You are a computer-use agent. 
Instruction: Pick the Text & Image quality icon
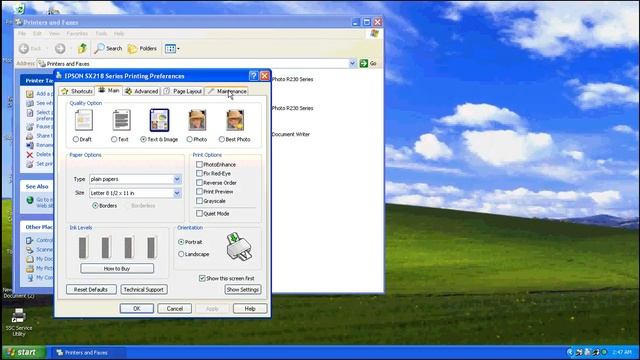pos(159,120)
